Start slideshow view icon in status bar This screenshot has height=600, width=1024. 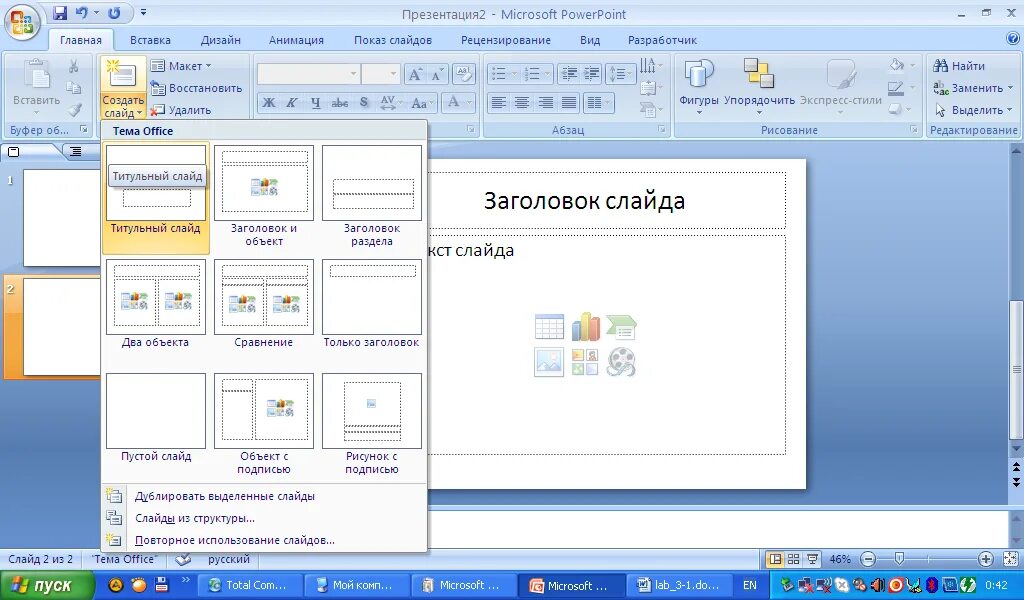point(812,560)
